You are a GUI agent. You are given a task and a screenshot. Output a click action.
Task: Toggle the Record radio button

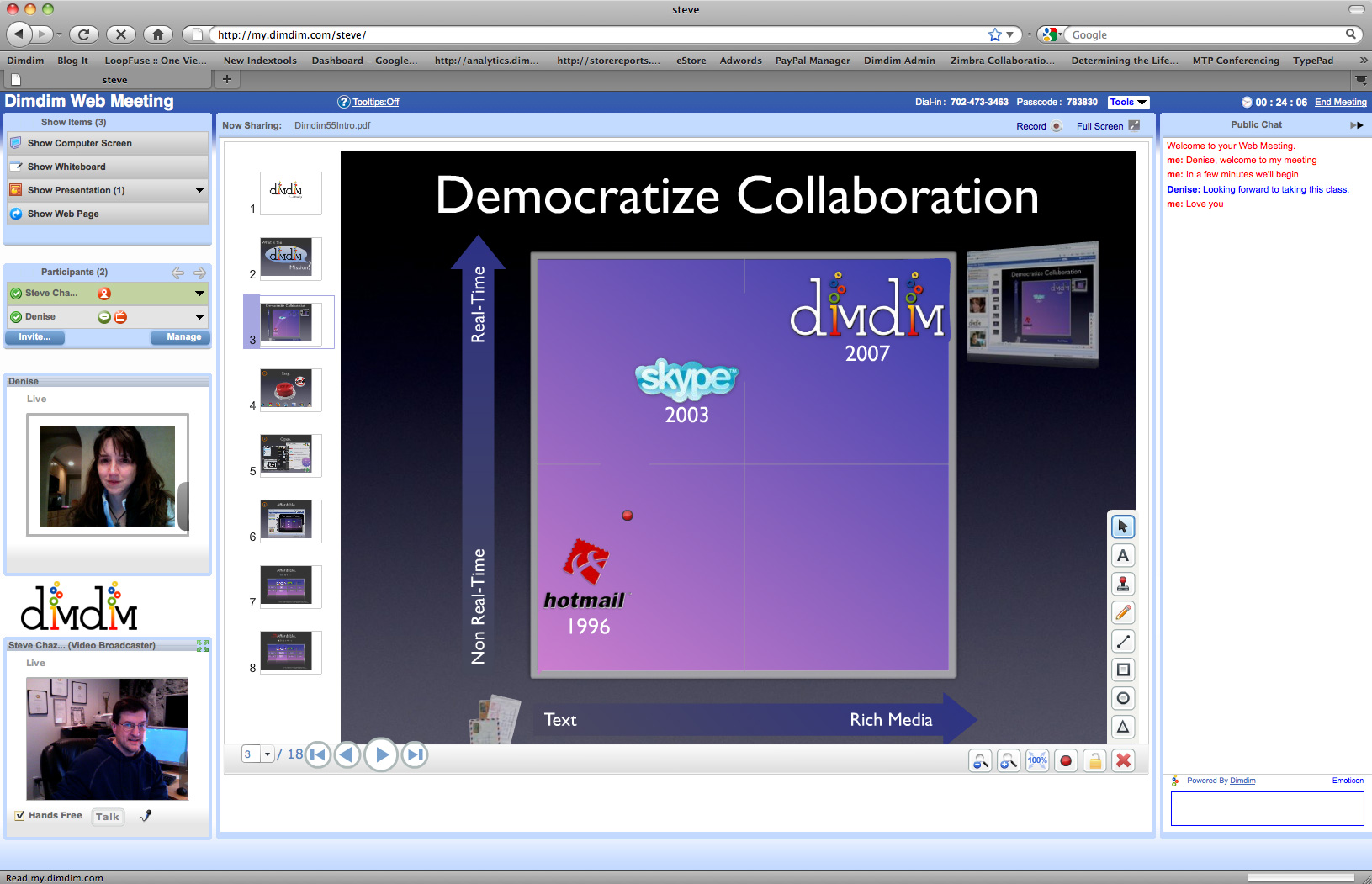pyautogui.click(x=1057, y=126)
